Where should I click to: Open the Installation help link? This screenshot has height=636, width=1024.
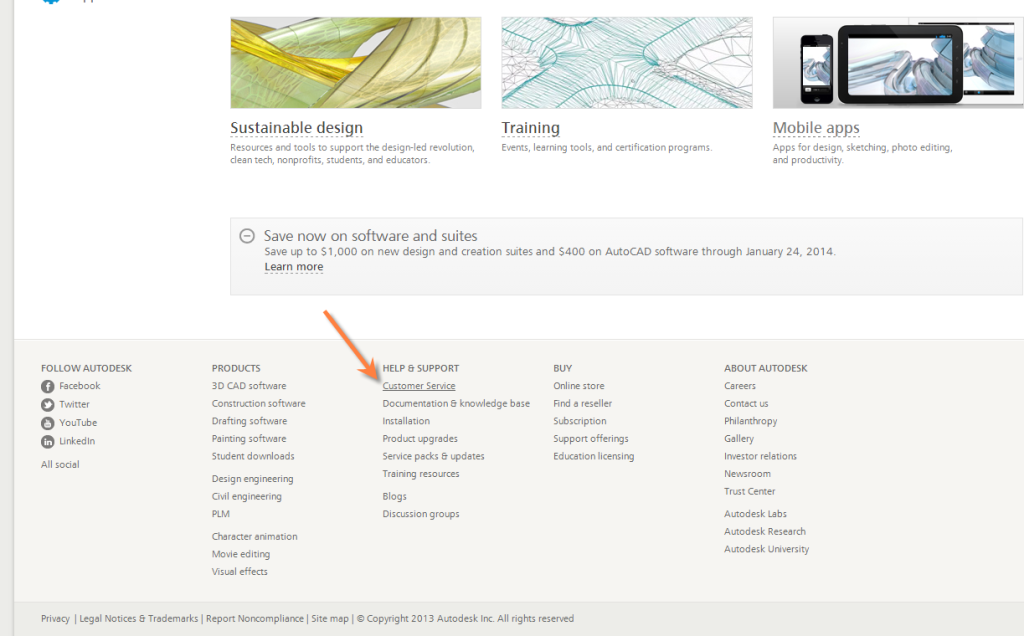click(x=406, y=421)
